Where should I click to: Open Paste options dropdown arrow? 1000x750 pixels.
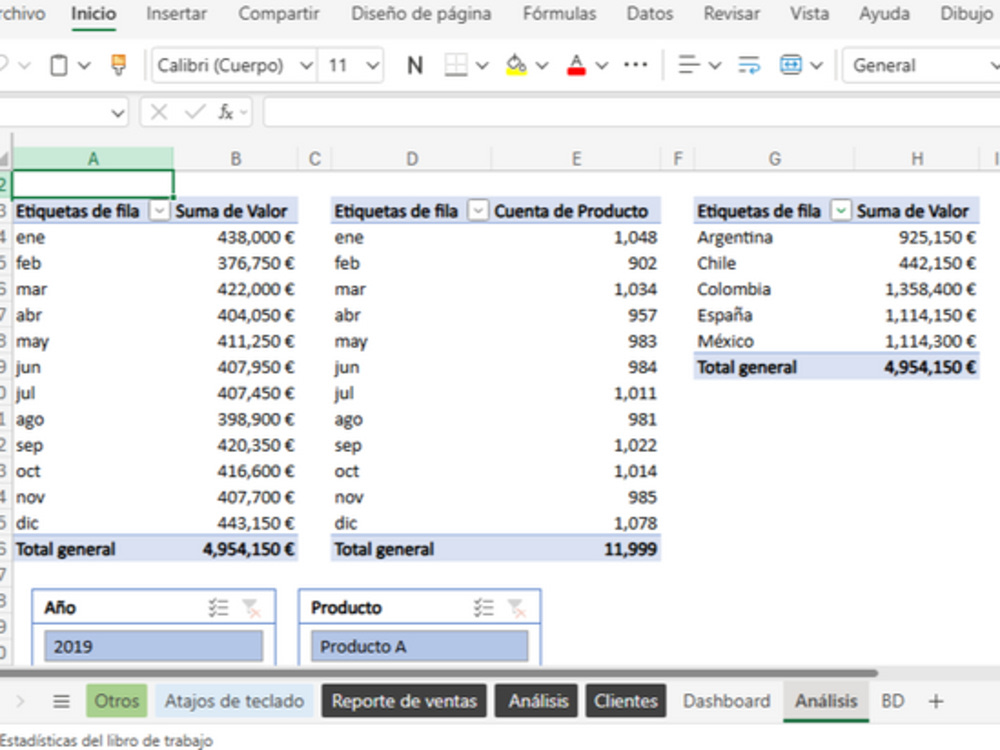84,65
